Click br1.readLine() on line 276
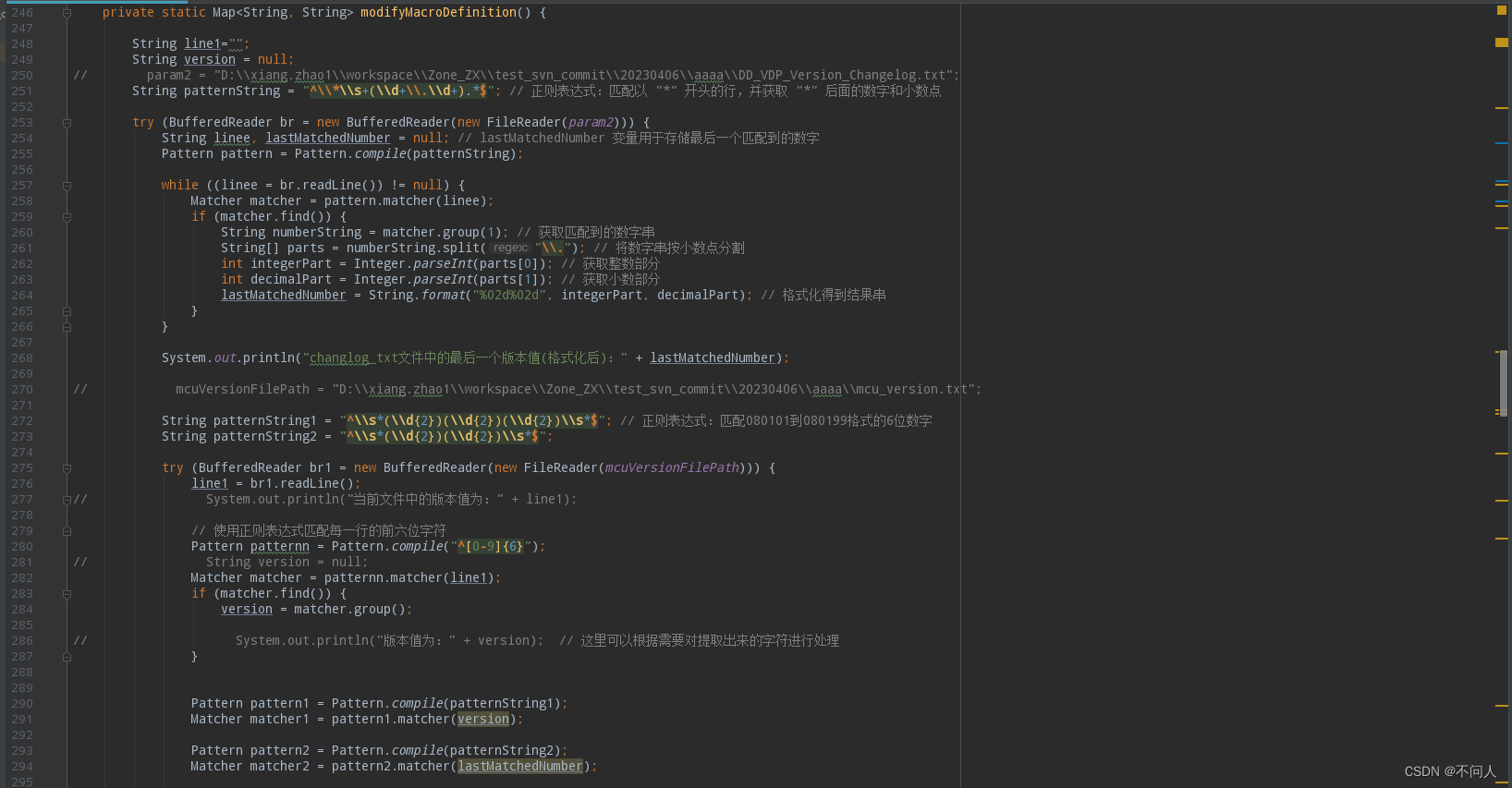Screen dimensions: 1512x788 click(x=301, y=484)
